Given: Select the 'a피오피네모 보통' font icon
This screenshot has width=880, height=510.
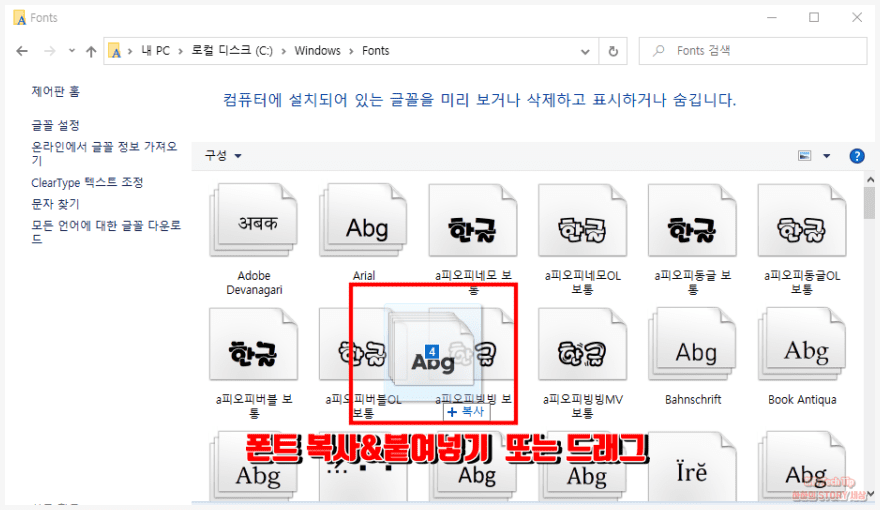Looking at the screenshot, I should pyautogui.click(x=473, y=220).
